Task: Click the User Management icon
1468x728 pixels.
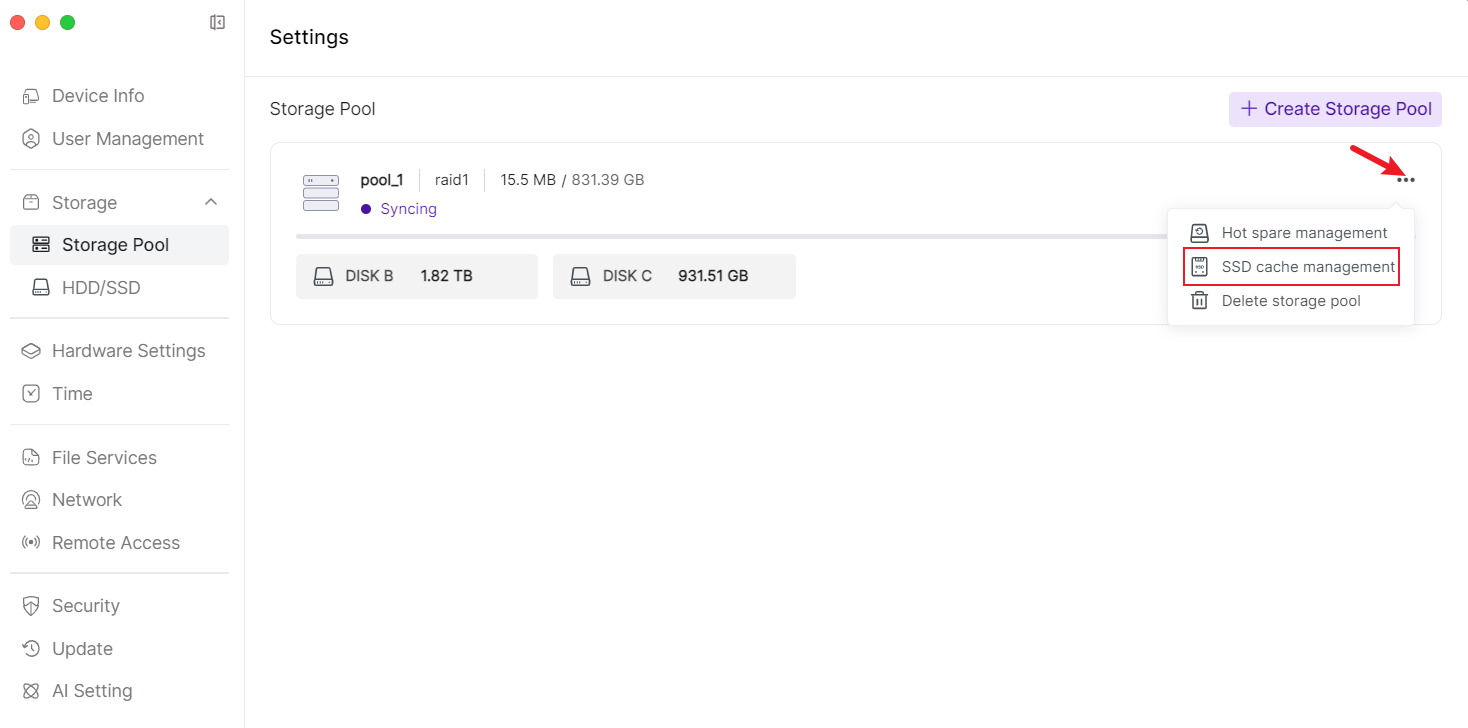Action: (32, 139)
